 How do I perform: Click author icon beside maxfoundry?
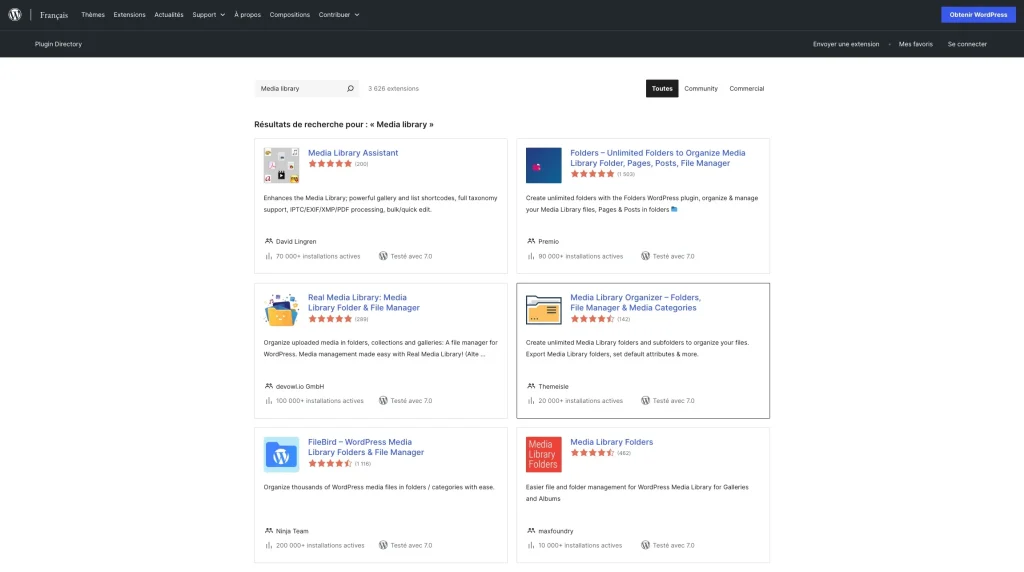pyautogui.click(x=531, y=531)
